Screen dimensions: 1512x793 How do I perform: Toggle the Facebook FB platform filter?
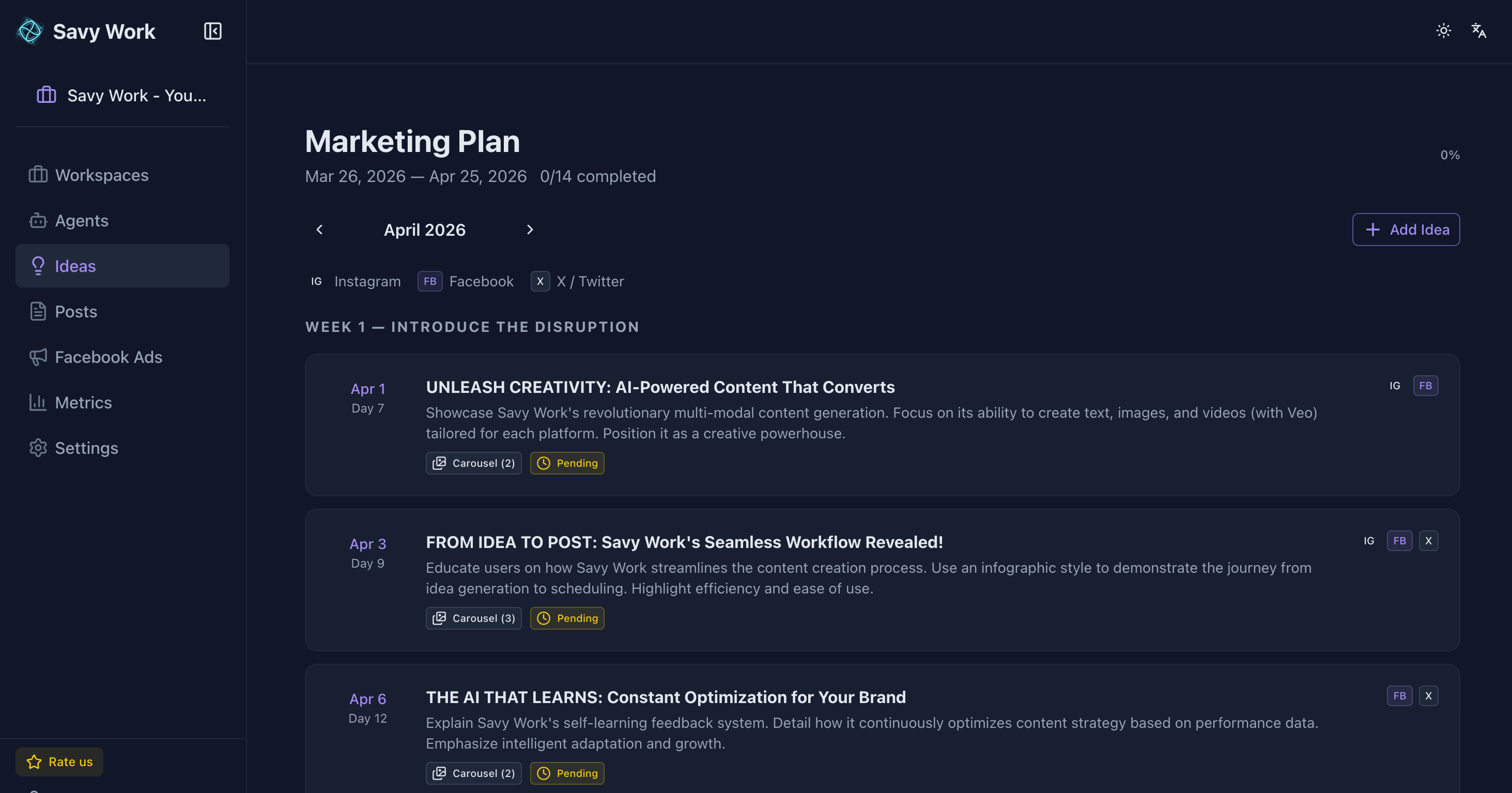point(466,281)
